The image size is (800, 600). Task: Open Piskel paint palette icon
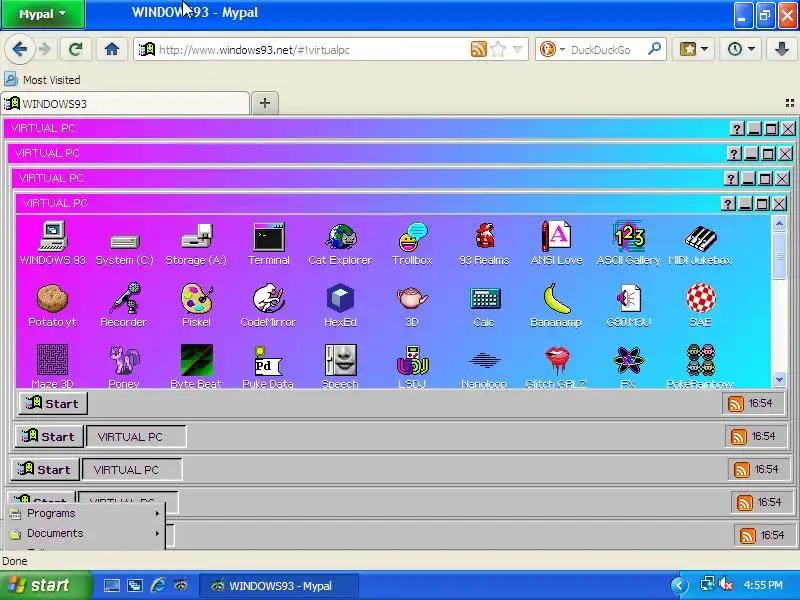click(196, 306)
